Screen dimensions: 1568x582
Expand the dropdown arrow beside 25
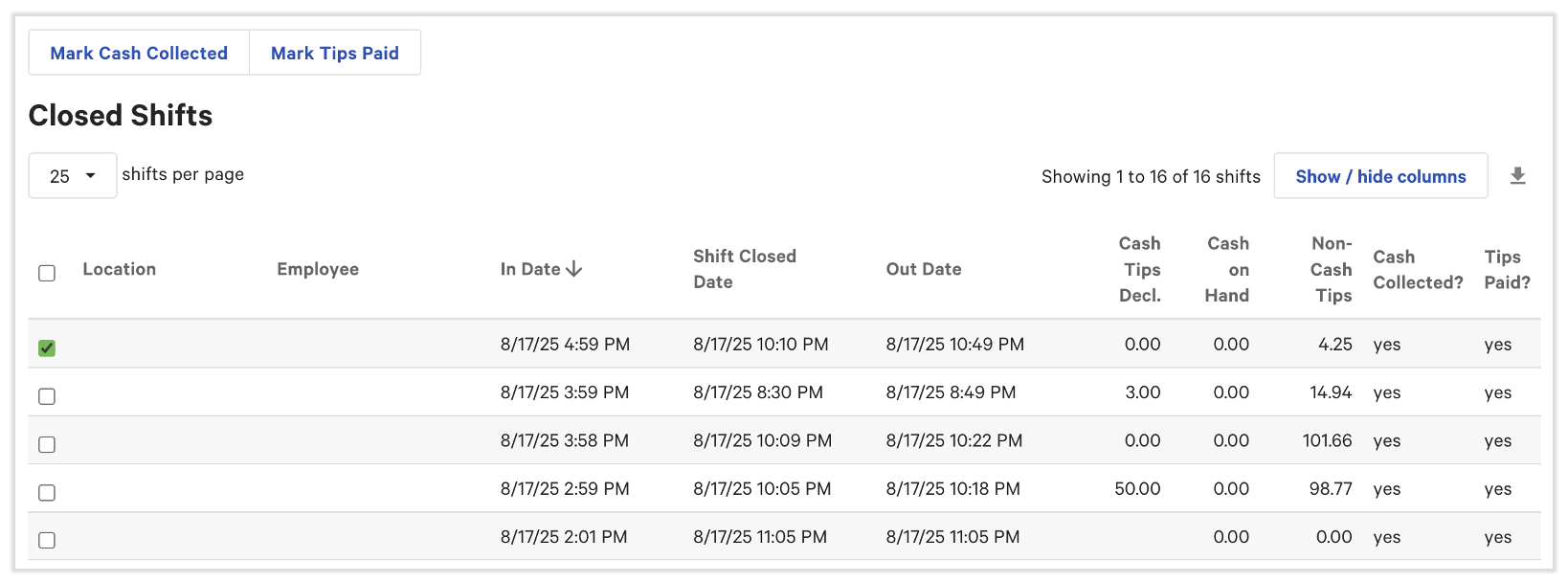pyautogui.click(x=91, y=175)
